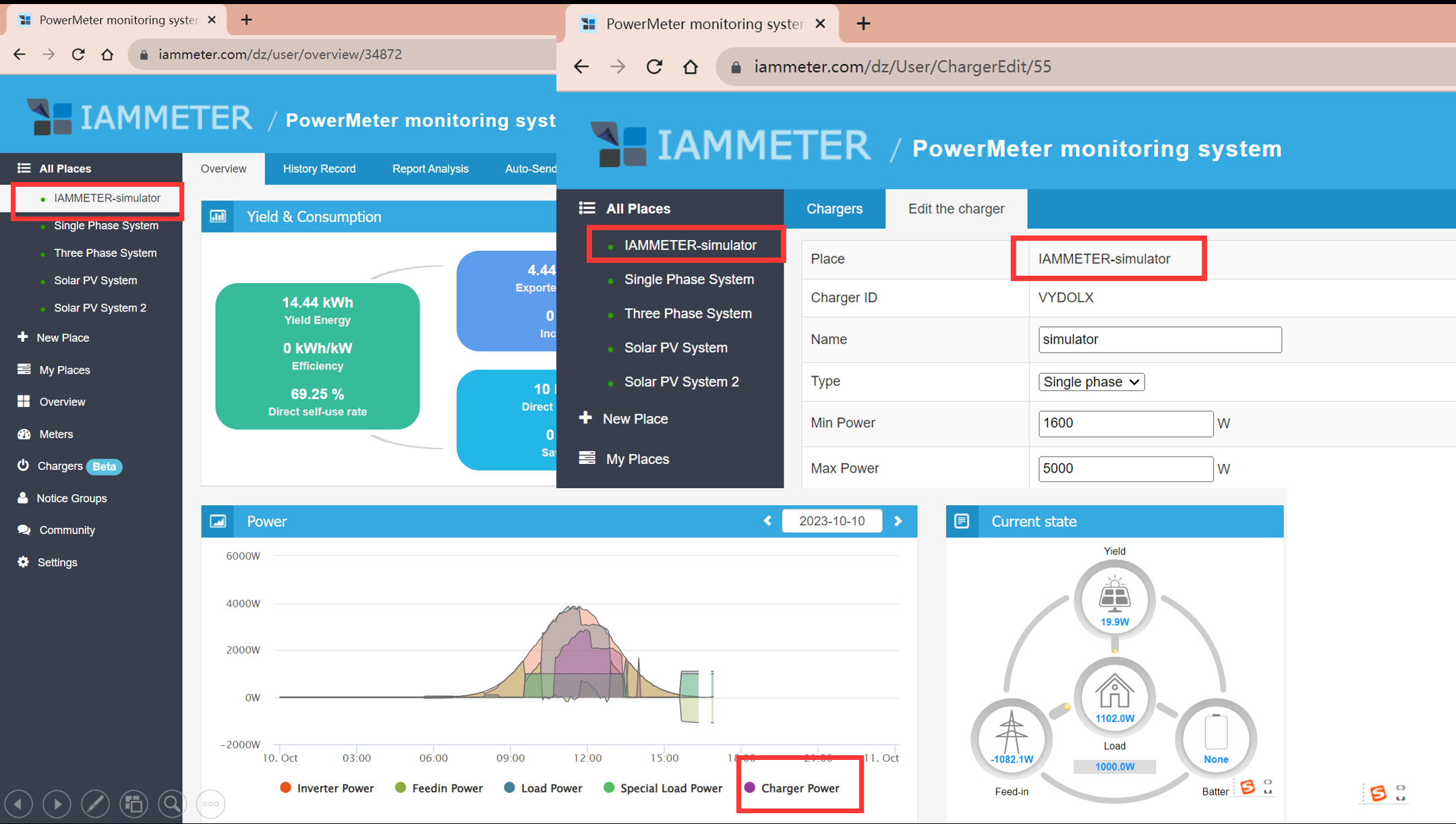The height and width of the screenshot is (824, 1456).
Task: Open Notice Groups in sidebar
Action: pos(71,498)
